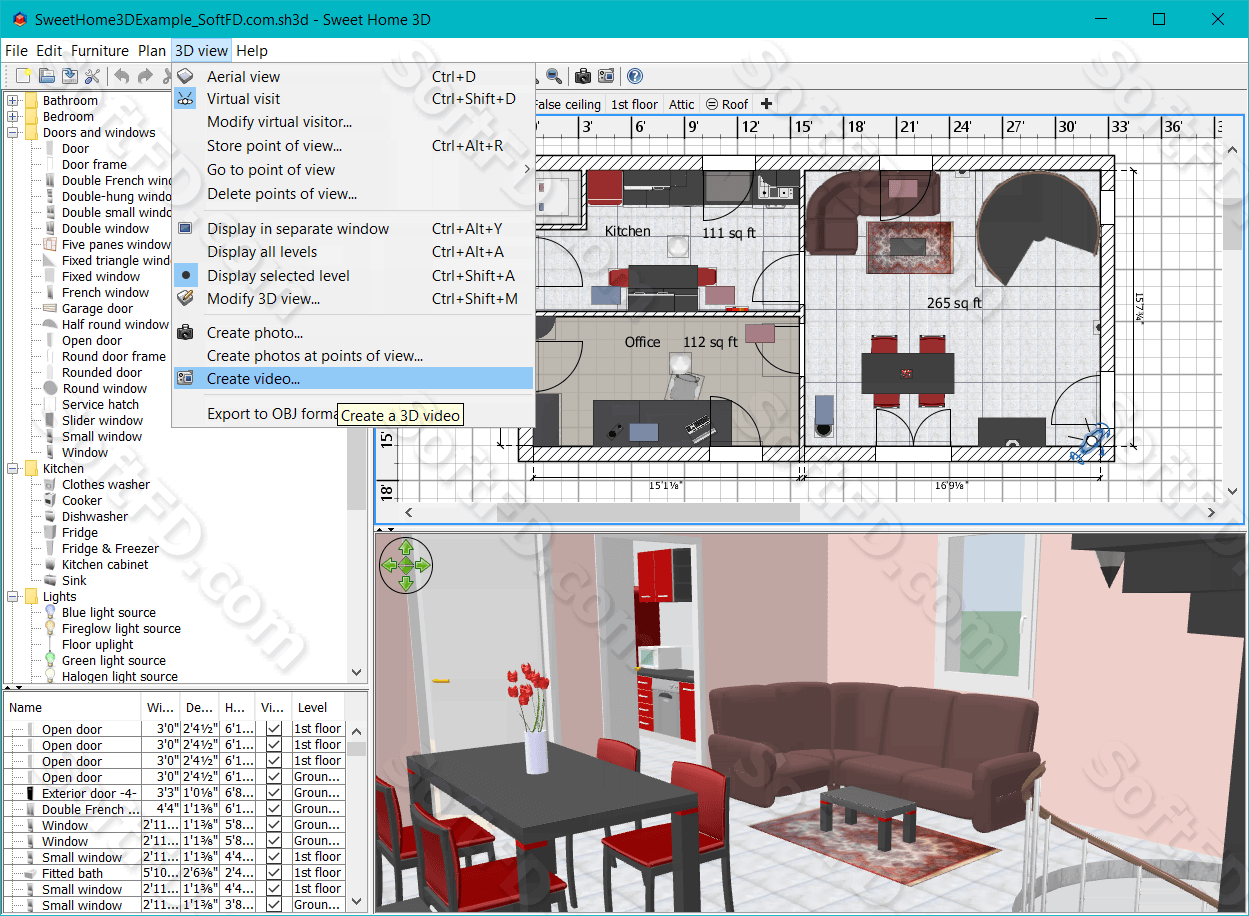Toggle visibility of Double French window row
The width and height of the screenshot is (1249, 916).
[273, 809]
